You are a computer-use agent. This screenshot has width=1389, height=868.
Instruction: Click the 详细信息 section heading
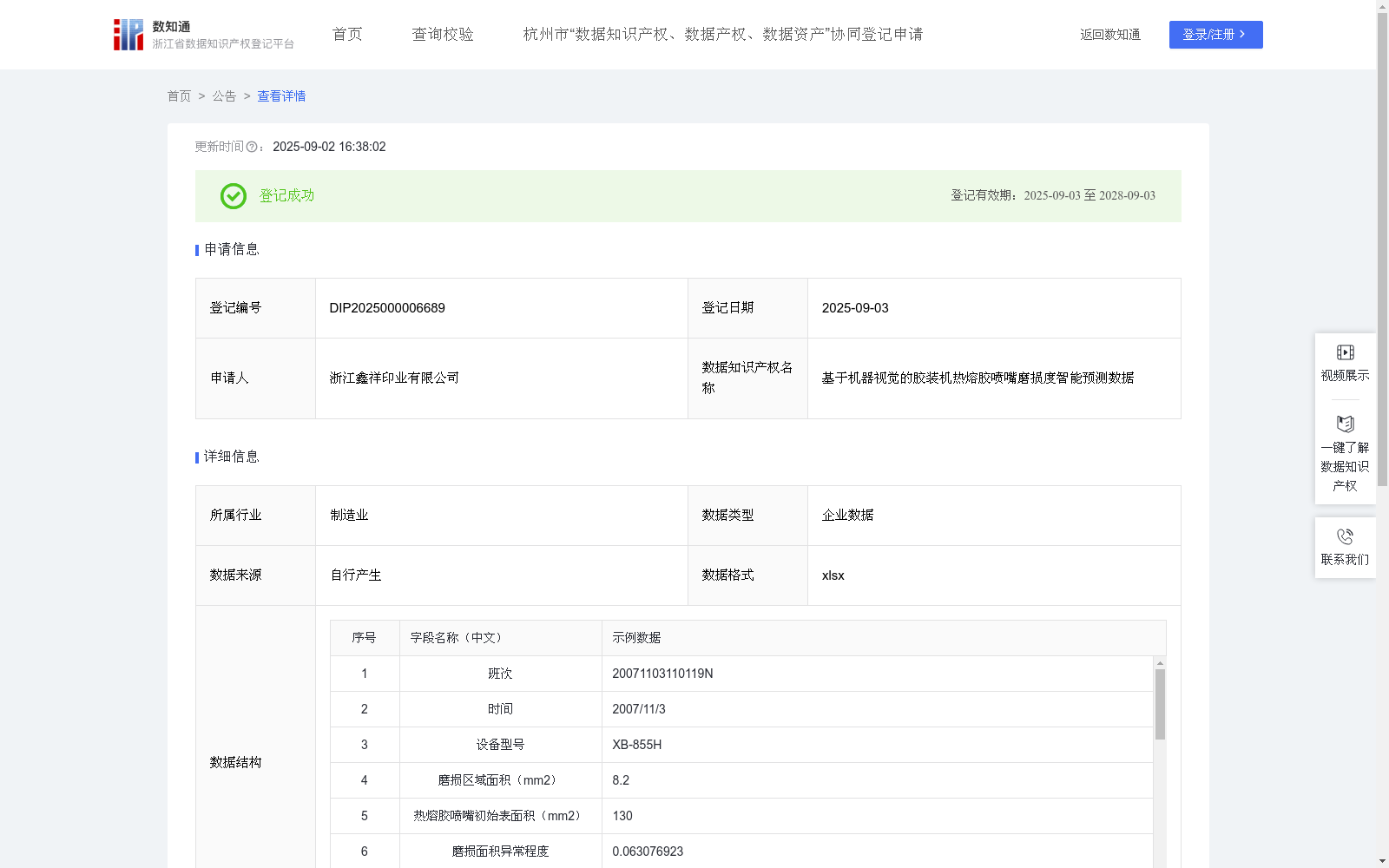click(x=232, y=457)
